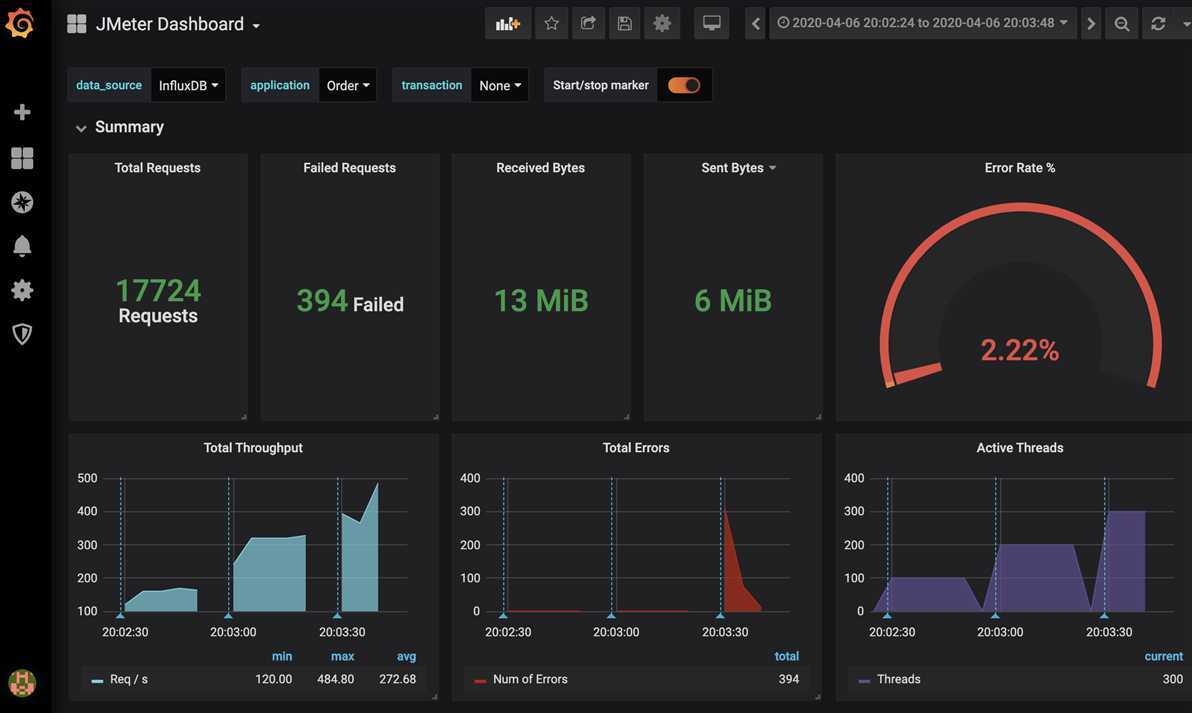This screenshot has height=713, width=1192.
Task: Click the Total Requests panel title
Action: pyautogui.click(x=157, y=168)
